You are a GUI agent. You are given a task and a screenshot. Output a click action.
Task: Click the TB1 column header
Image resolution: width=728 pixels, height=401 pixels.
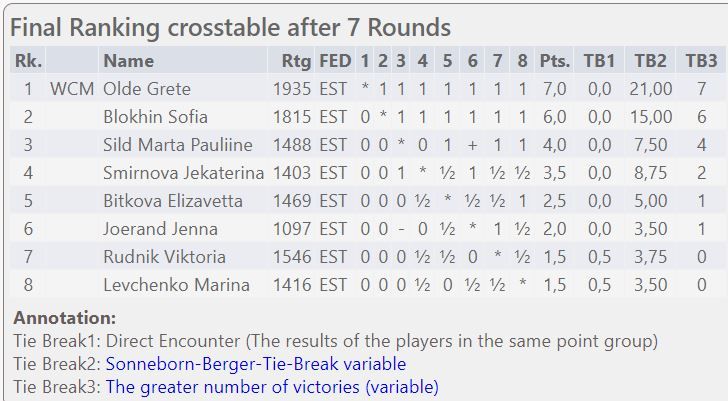599,61
